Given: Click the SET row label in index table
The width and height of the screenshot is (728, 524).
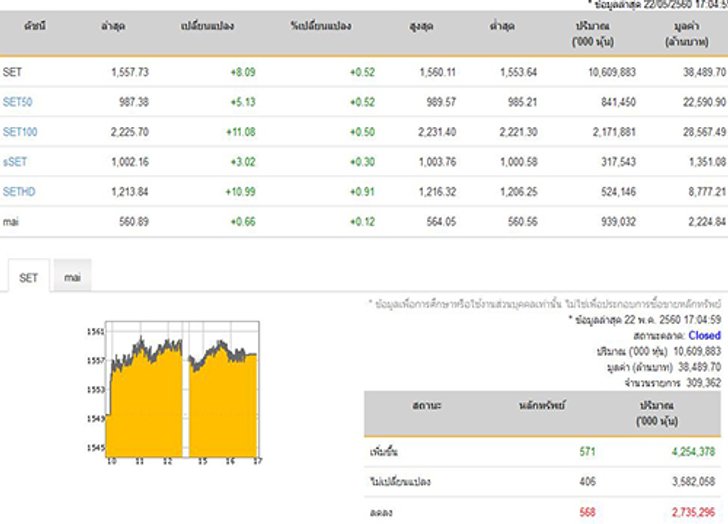Looking at the screenshot, I should coord(12,72).
